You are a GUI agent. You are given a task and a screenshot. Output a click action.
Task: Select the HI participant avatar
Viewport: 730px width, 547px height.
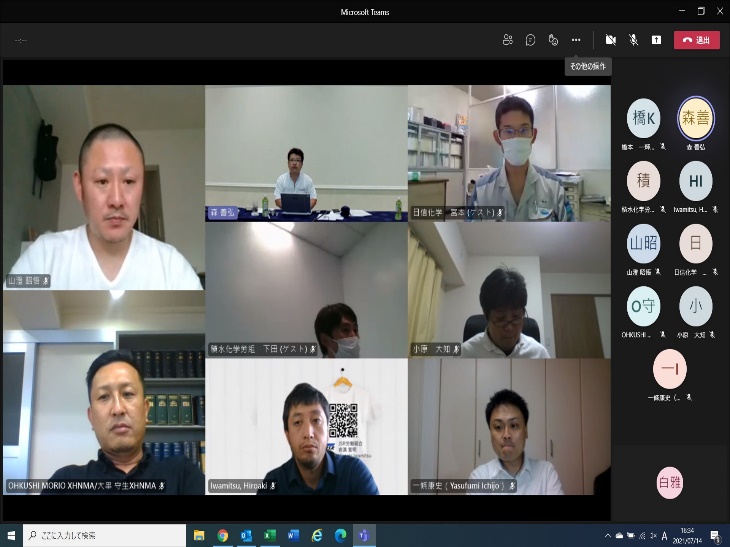click(696, 181)
